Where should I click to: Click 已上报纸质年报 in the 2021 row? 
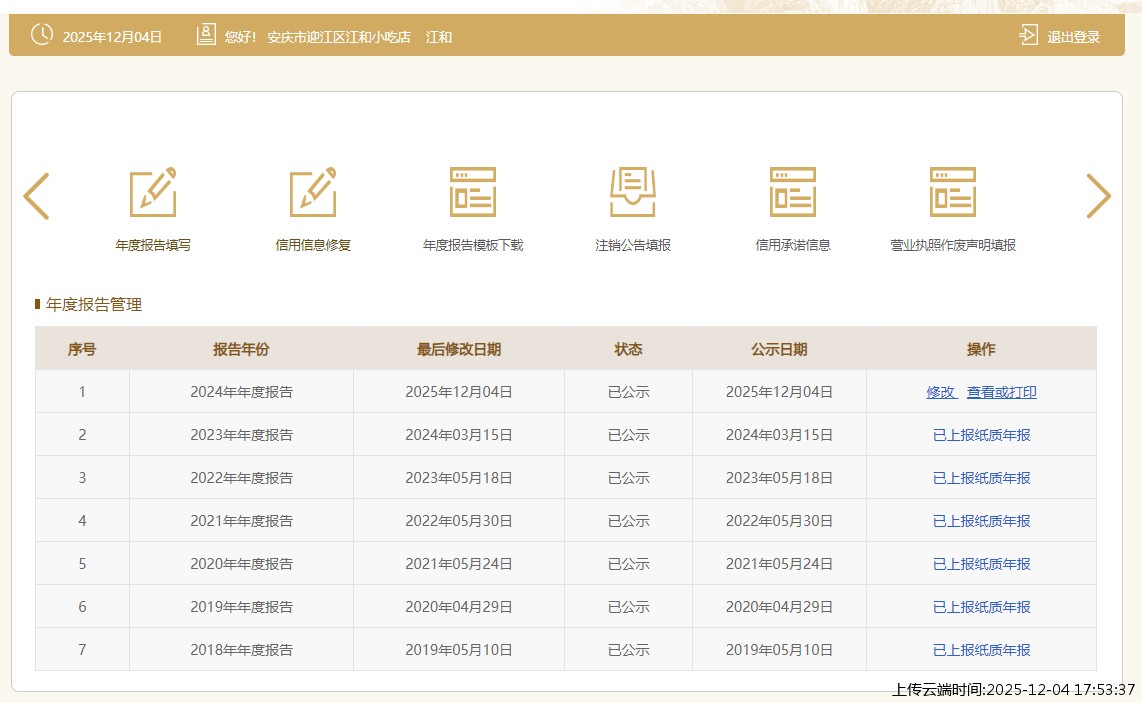pyautogui.click(x=981, y=521)
